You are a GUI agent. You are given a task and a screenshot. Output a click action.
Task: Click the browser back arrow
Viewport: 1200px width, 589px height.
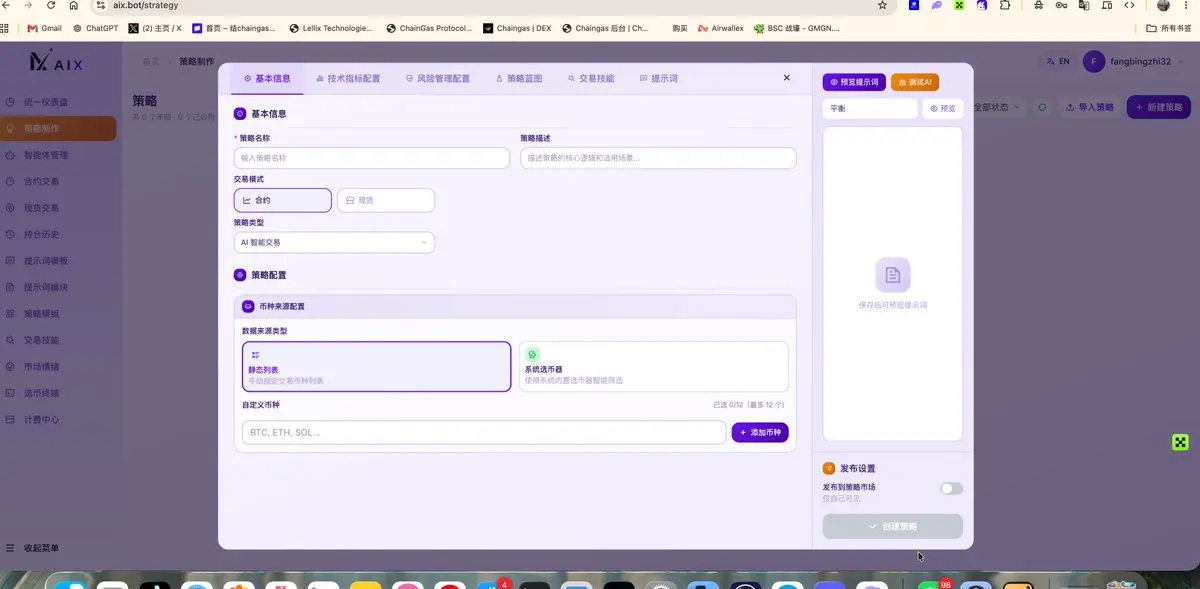pos(6,5)
